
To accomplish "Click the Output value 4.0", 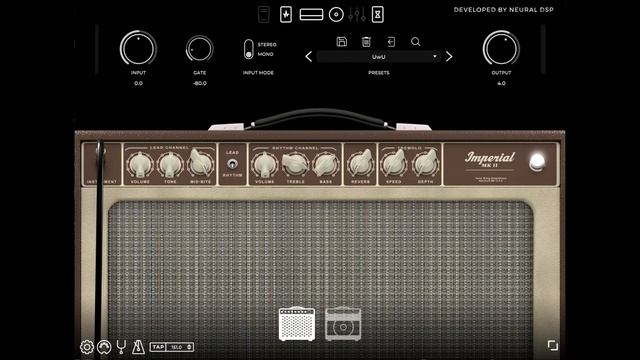I will [501, 83].
